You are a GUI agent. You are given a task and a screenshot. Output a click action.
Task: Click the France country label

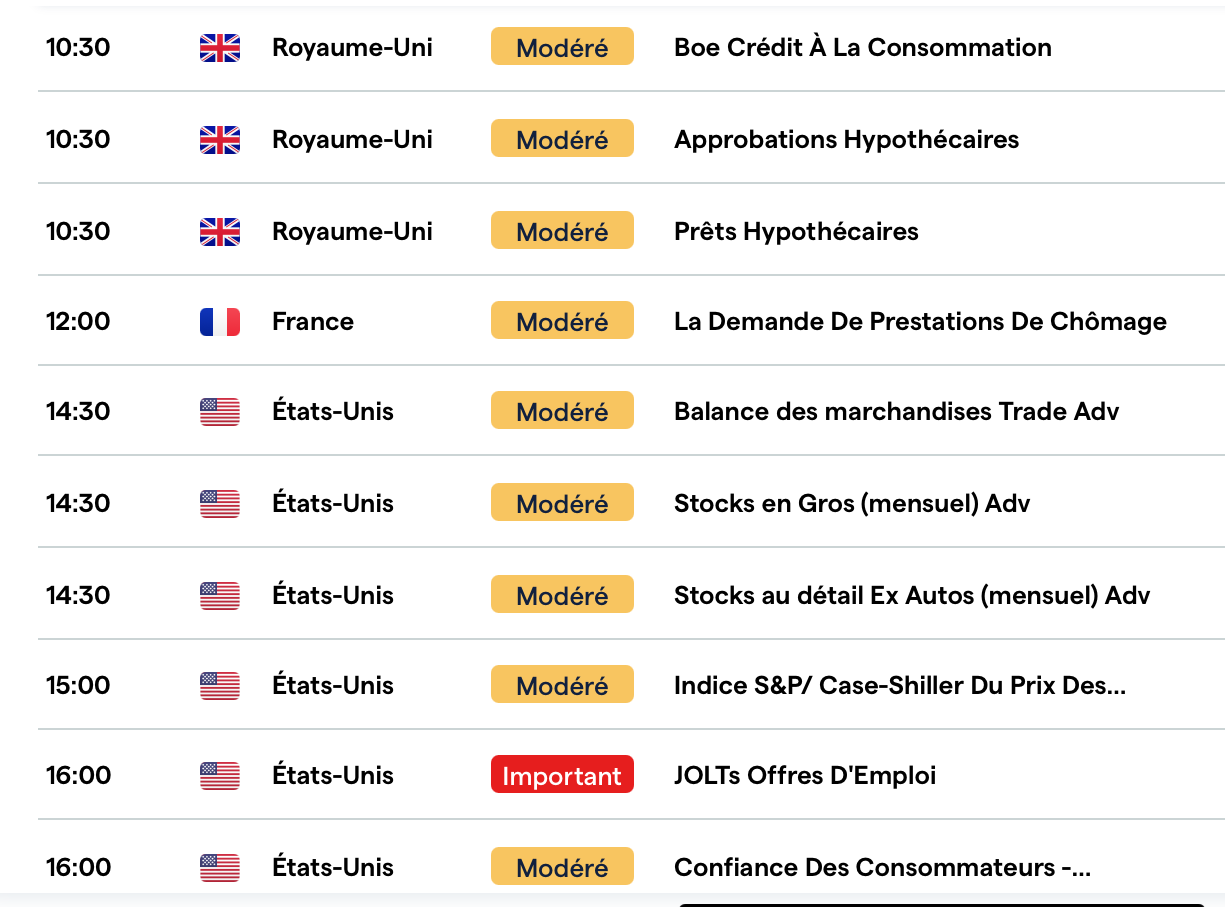point(312,321)
